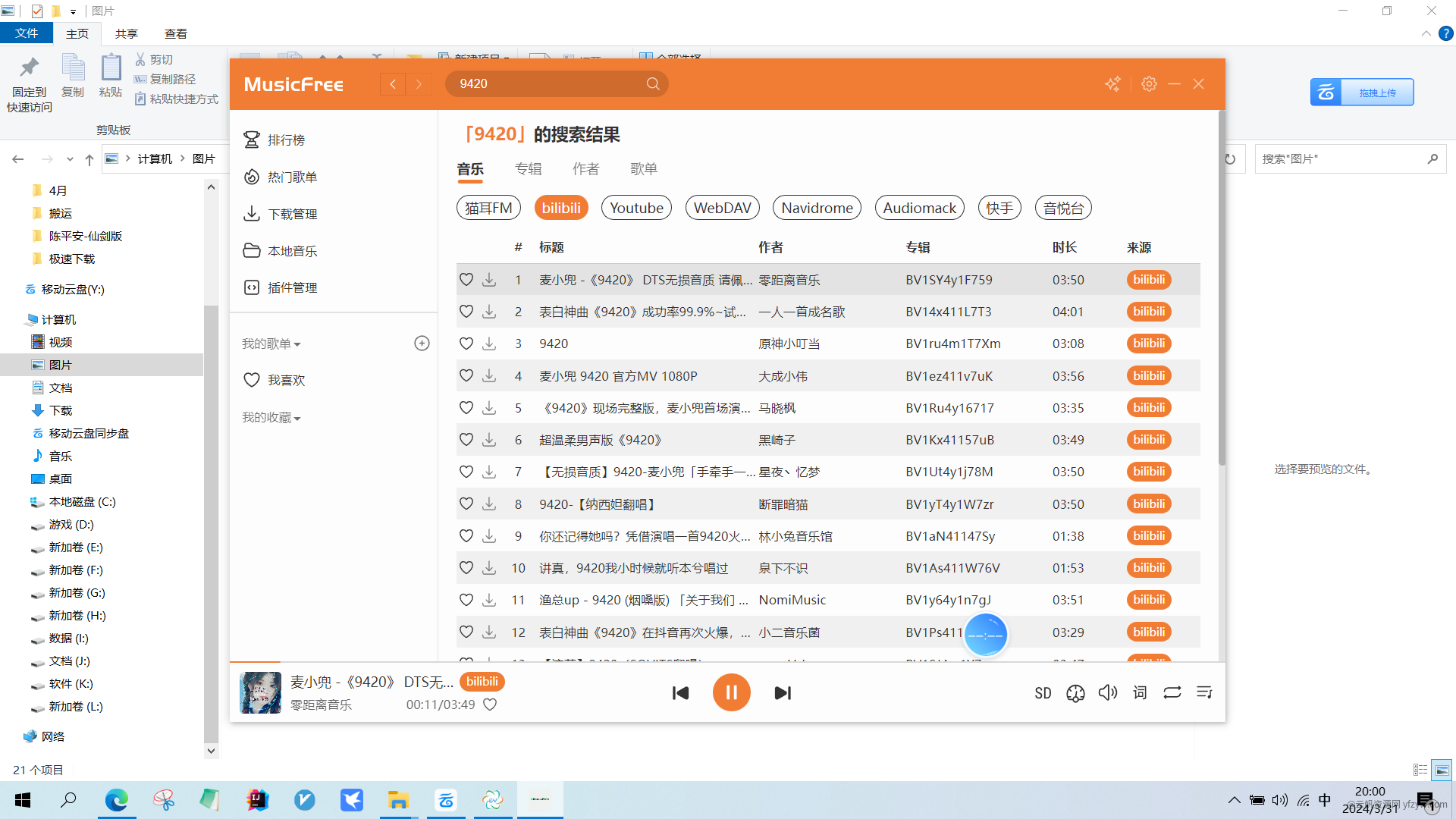The image size is (1456, 819).
Task: Collapse 我的歌单 section
Action: point(271,344)
